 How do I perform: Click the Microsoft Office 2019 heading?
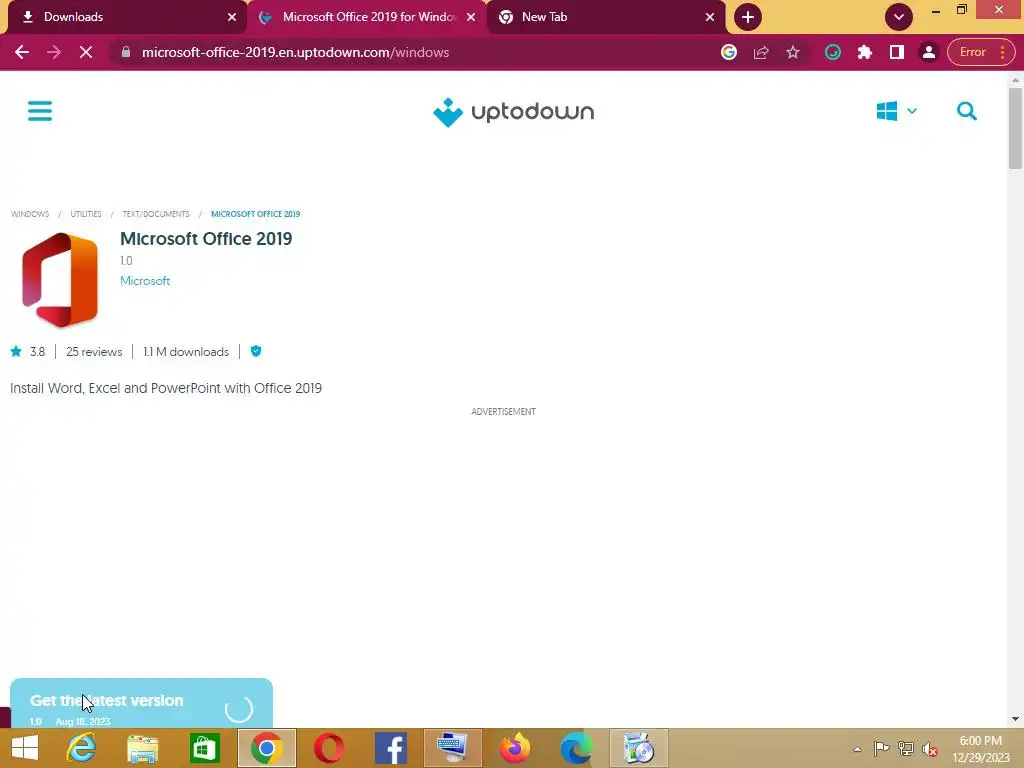tap(206, 239)
